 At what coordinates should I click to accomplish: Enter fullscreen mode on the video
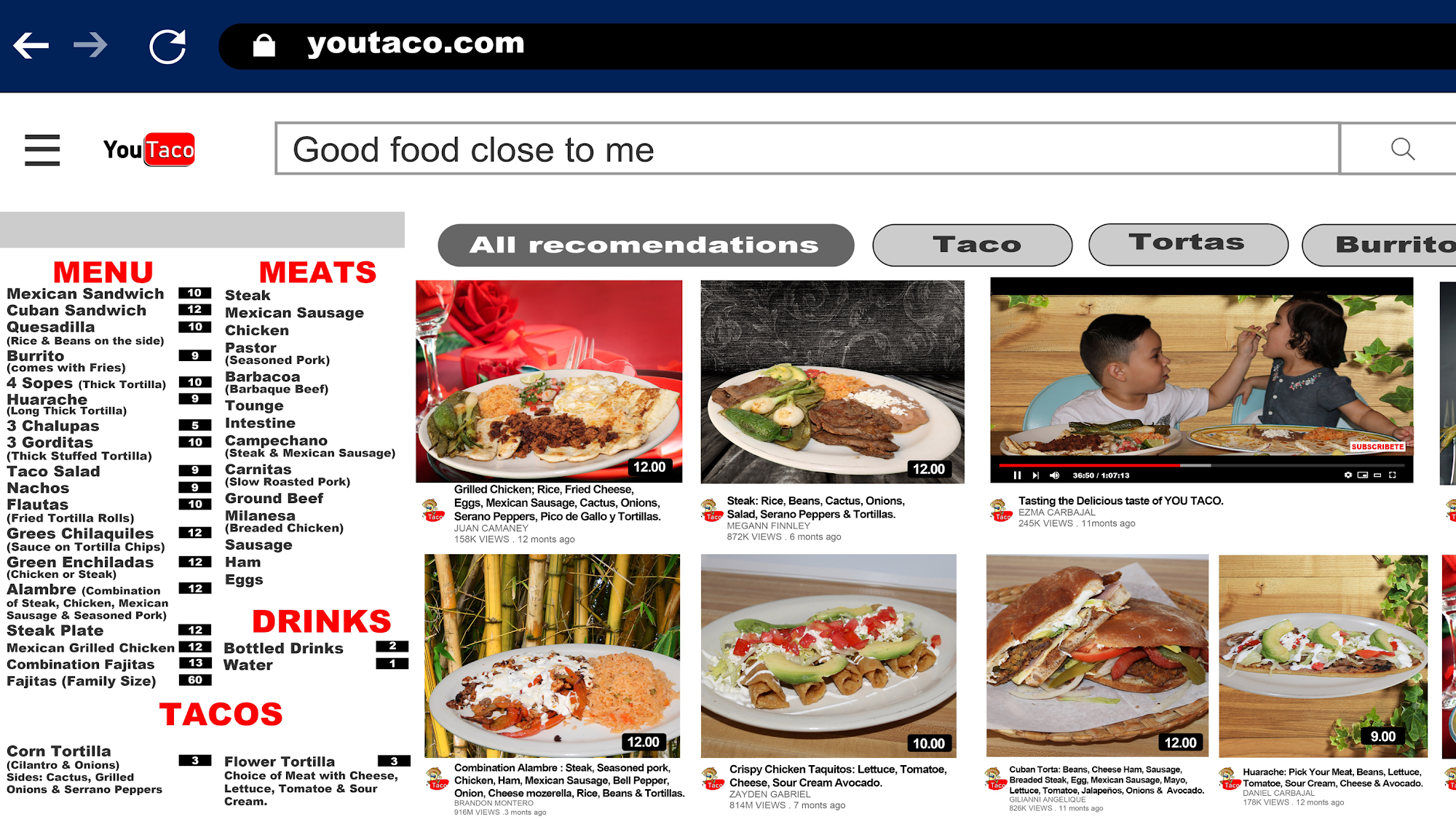[1392, 475]
